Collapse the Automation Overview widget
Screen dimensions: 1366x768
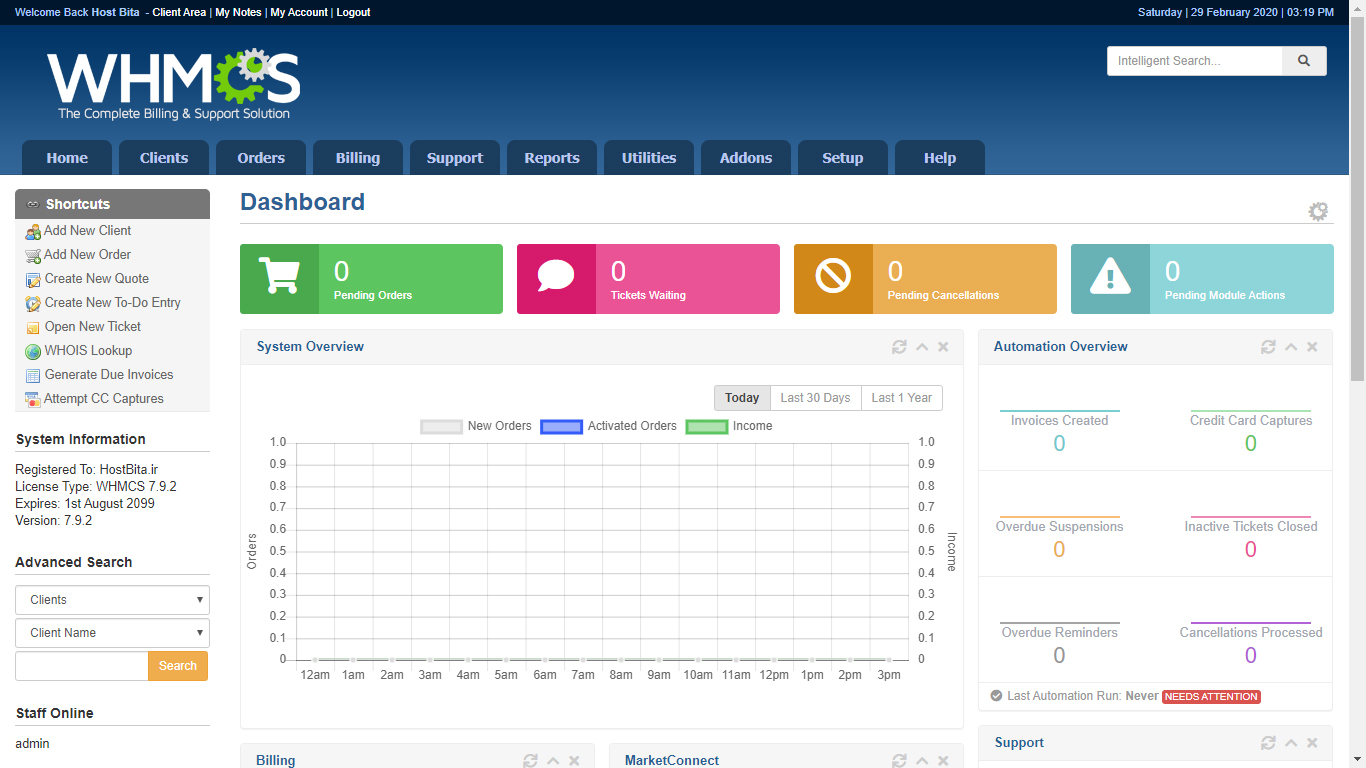1291,347
